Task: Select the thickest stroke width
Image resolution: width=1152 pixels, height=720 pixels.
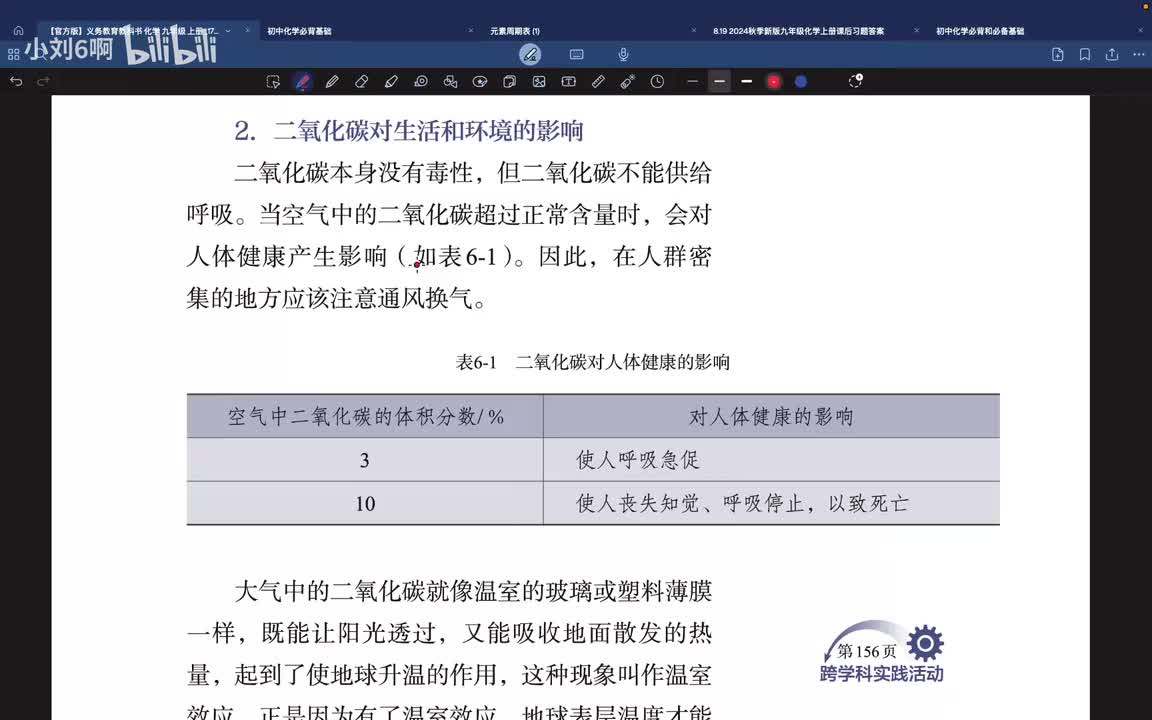Action: pos(746,82)
